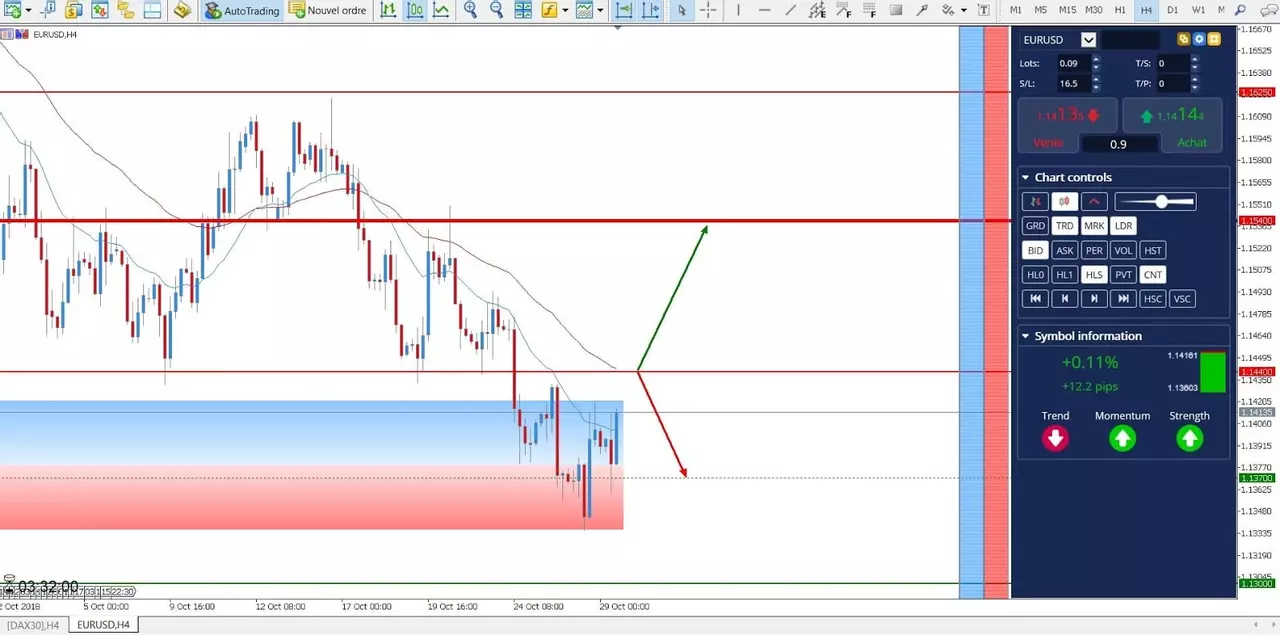Open the new chart icon
Screen dimensions: 1280x635
[12, 10]
